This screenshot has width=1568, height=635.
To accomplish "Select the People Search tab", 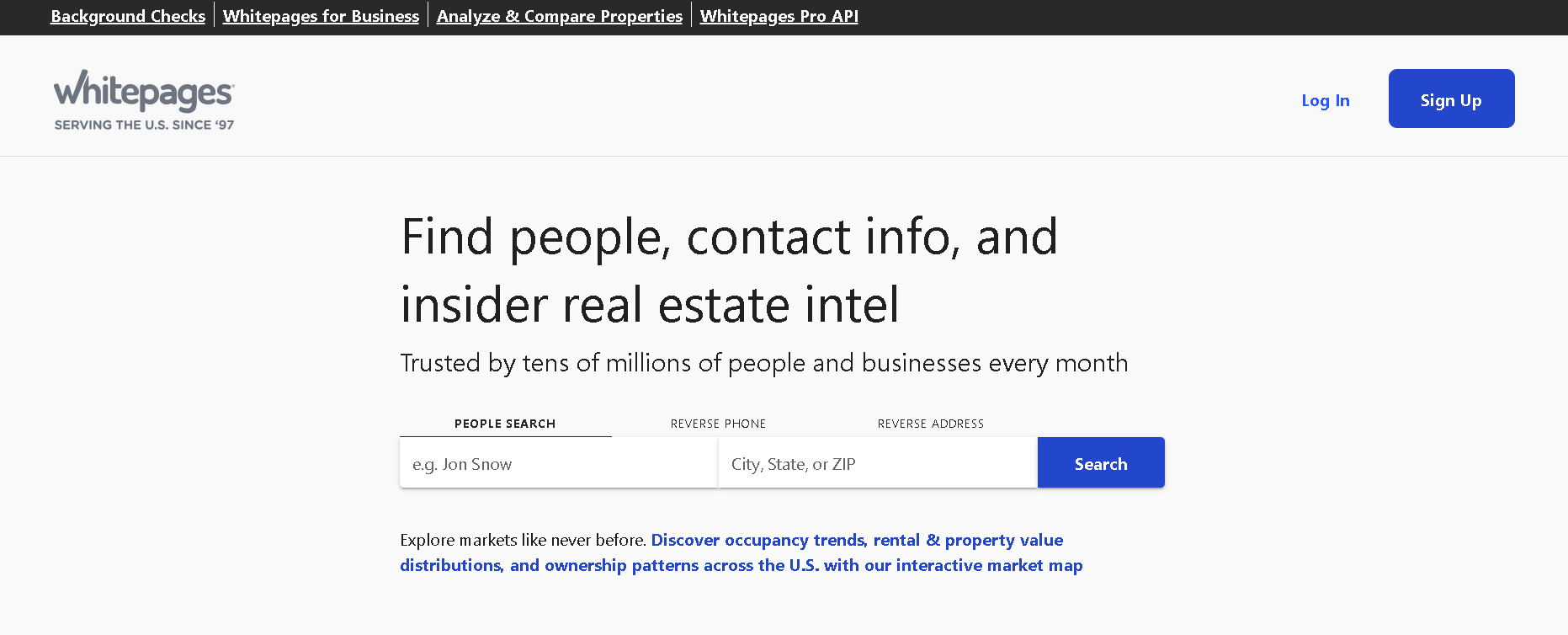I will pyautogui.click(x=504, y=424).
